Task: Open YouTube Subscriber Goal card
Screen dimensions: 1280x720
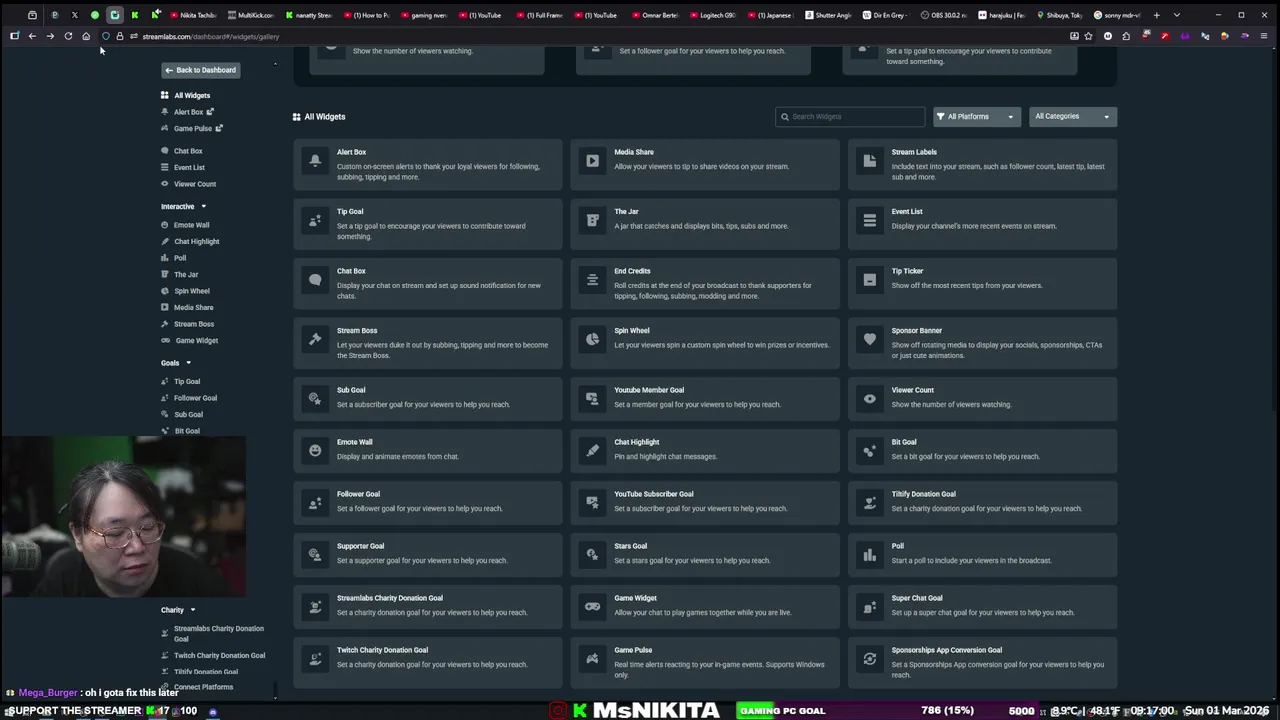Action: (705, 502)
